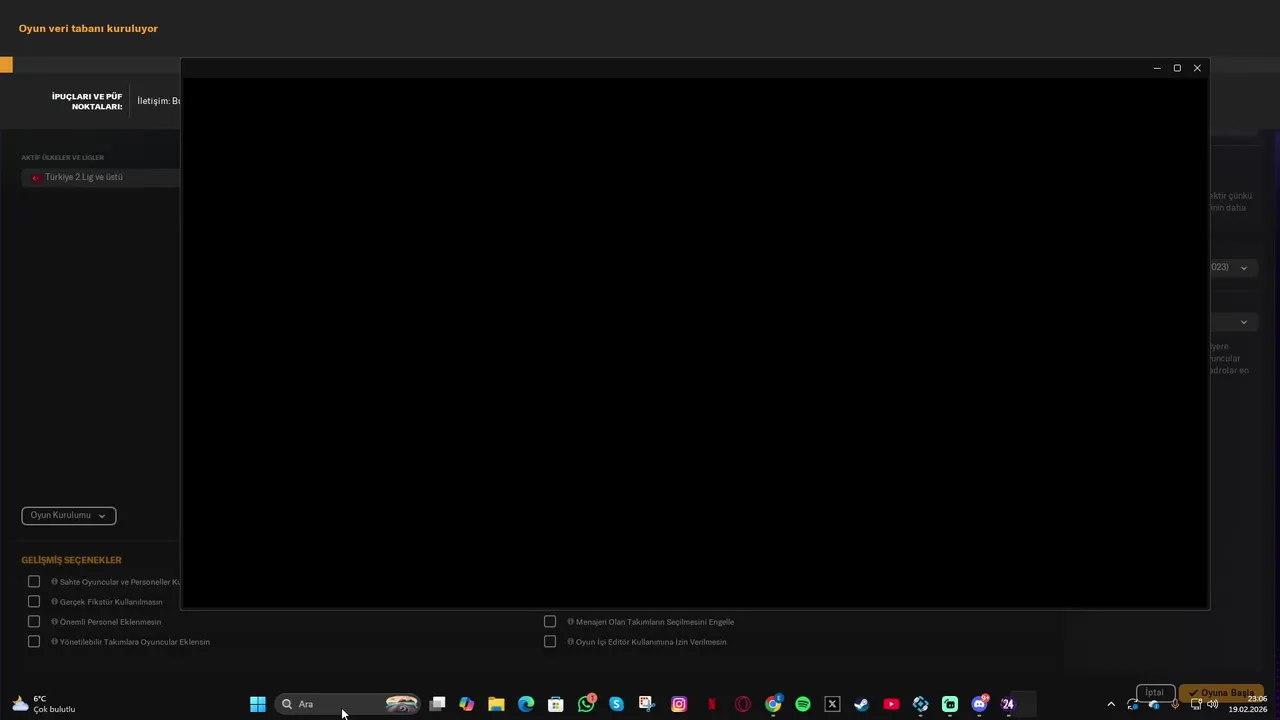This screenshot has width=1280, height=720.
Task: Open Kodi from the taskbar
Action: [921, 704]
